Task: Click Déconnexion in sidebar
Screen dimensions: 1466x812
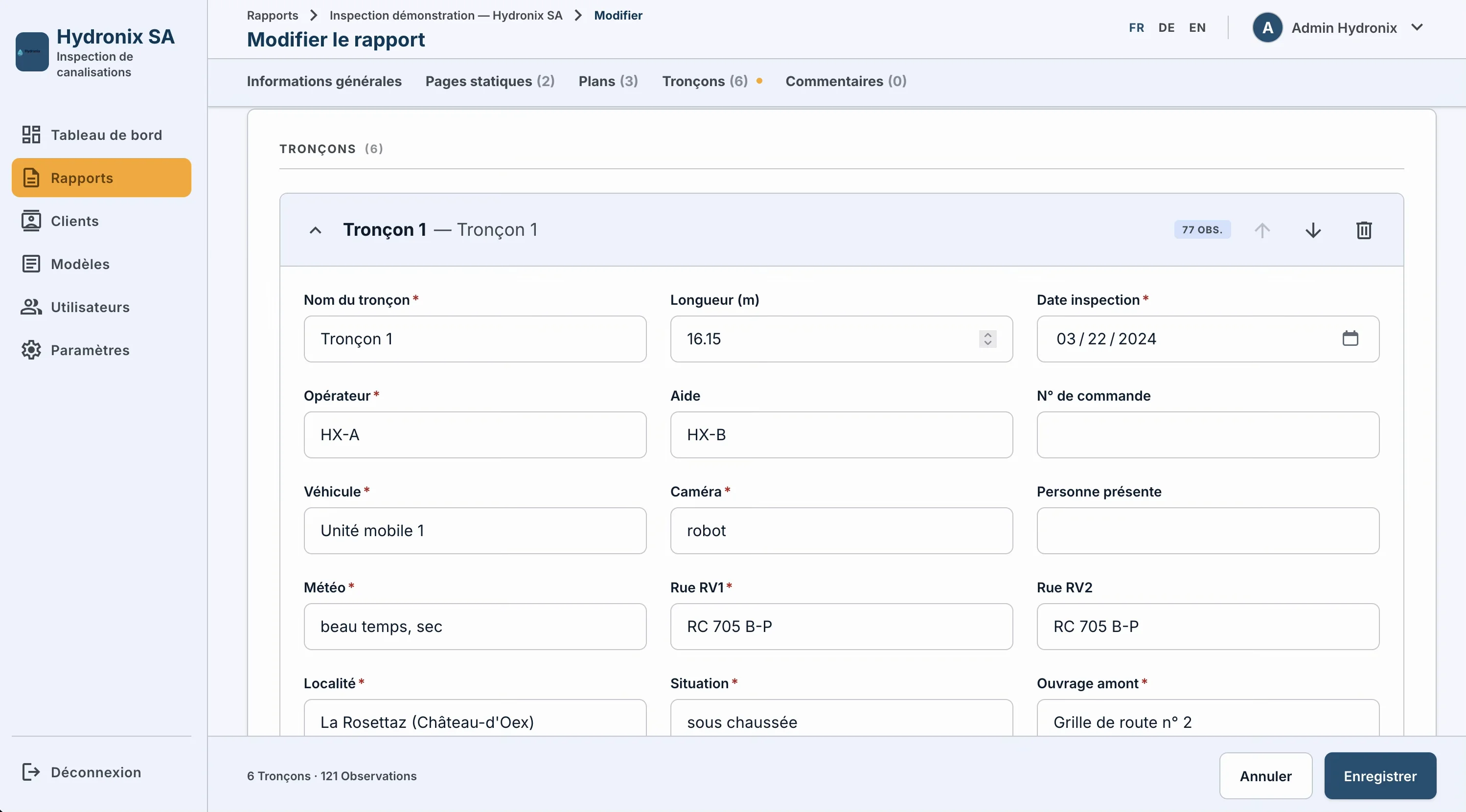Action: pos(101,772)
